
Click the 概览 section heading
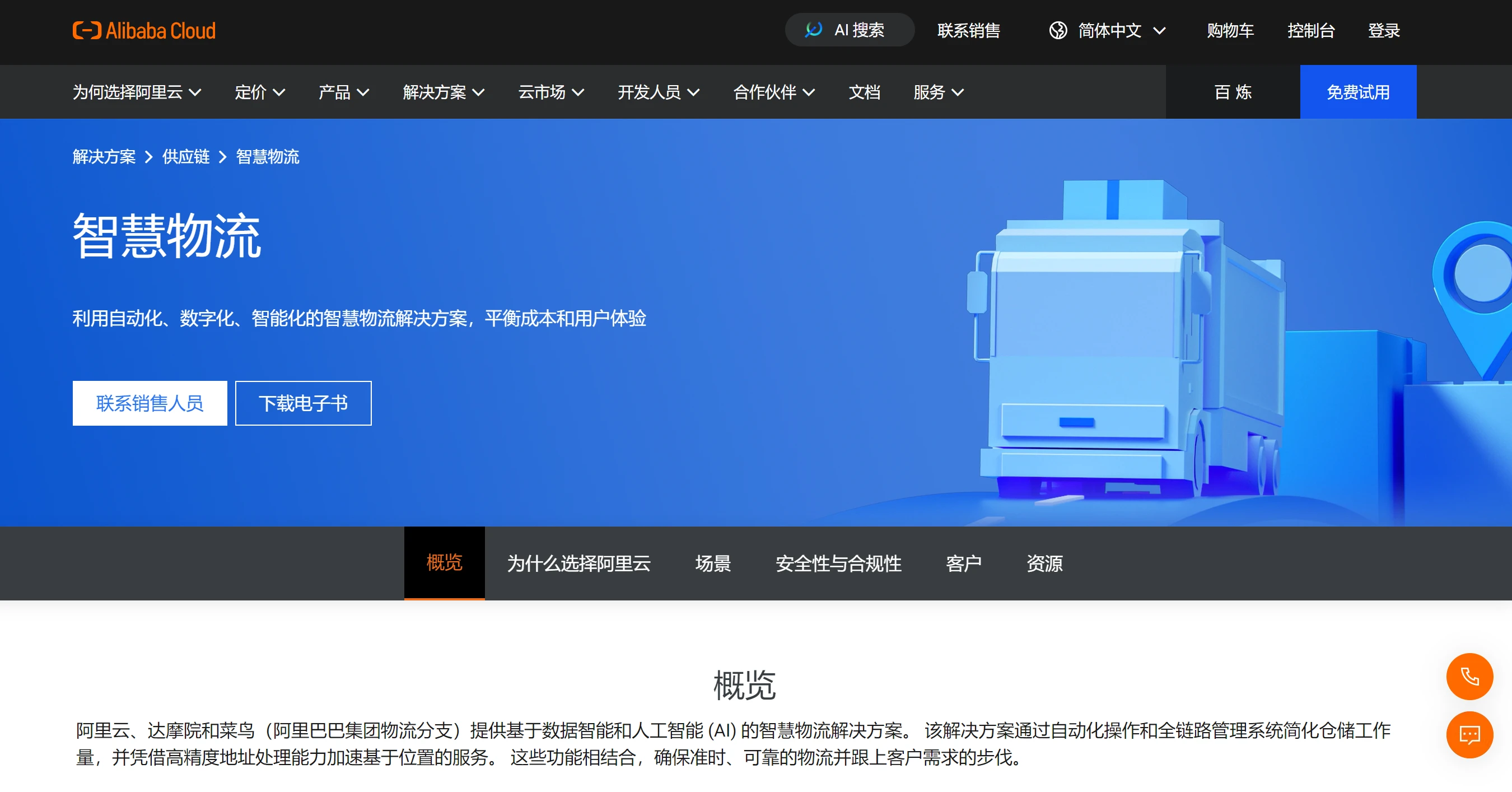tap(744, 685)
